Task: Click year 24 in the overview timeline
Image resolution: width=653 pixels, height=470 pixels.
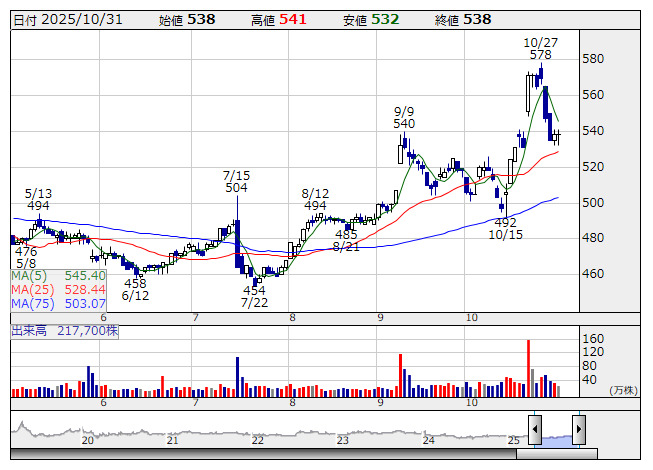Action: click(429, 440)
